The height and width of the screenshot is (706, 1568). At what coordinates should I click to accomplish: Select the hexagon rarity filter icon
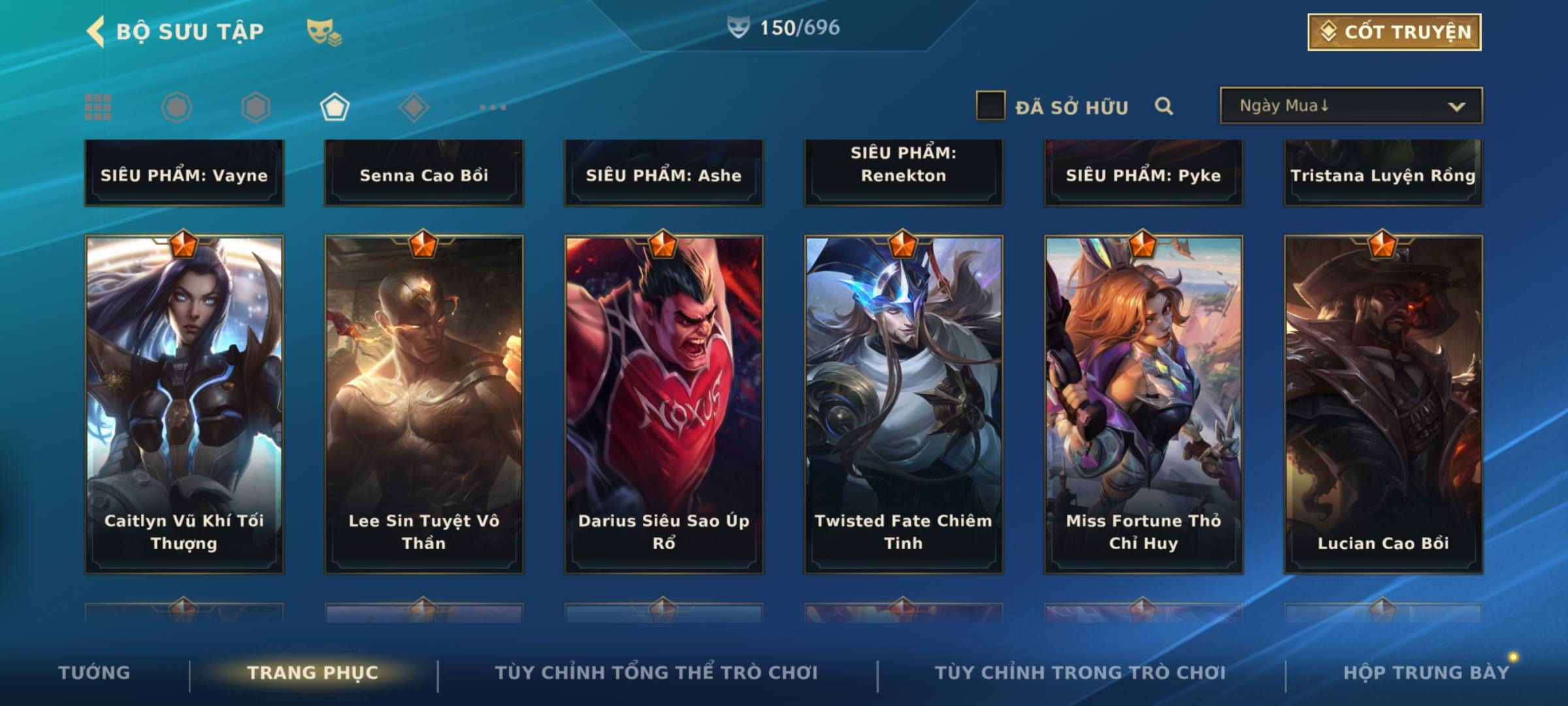click(255, 107)
